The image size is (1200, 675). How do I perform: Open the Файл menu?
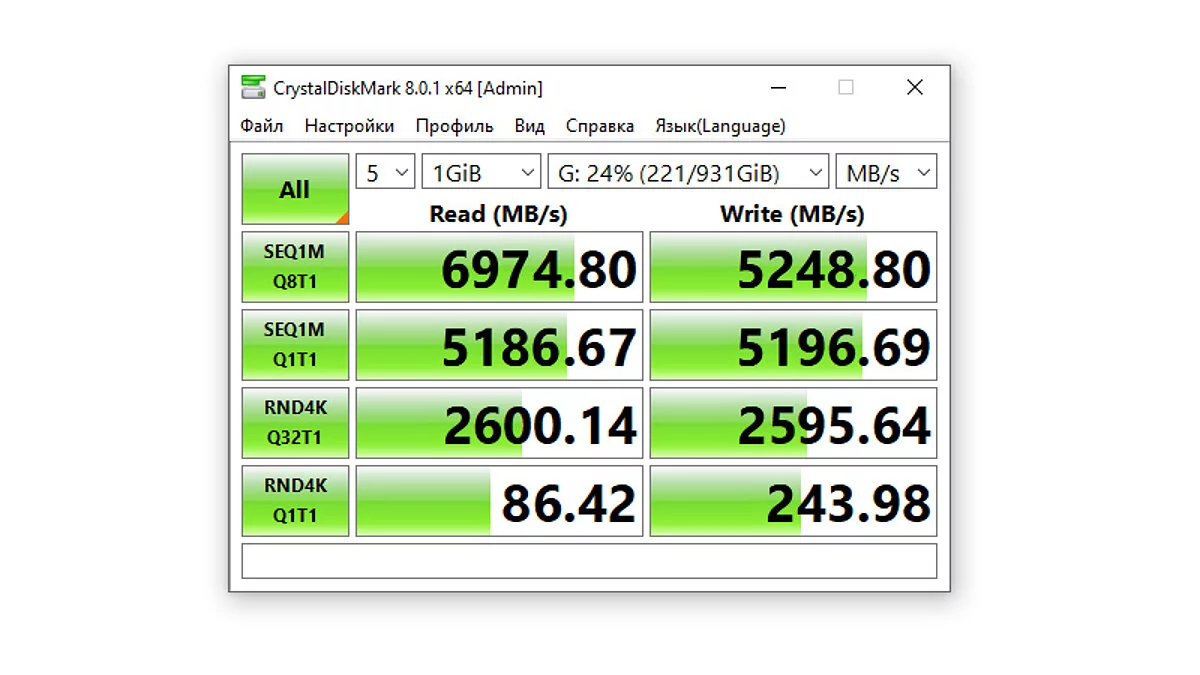click(262, 126)
